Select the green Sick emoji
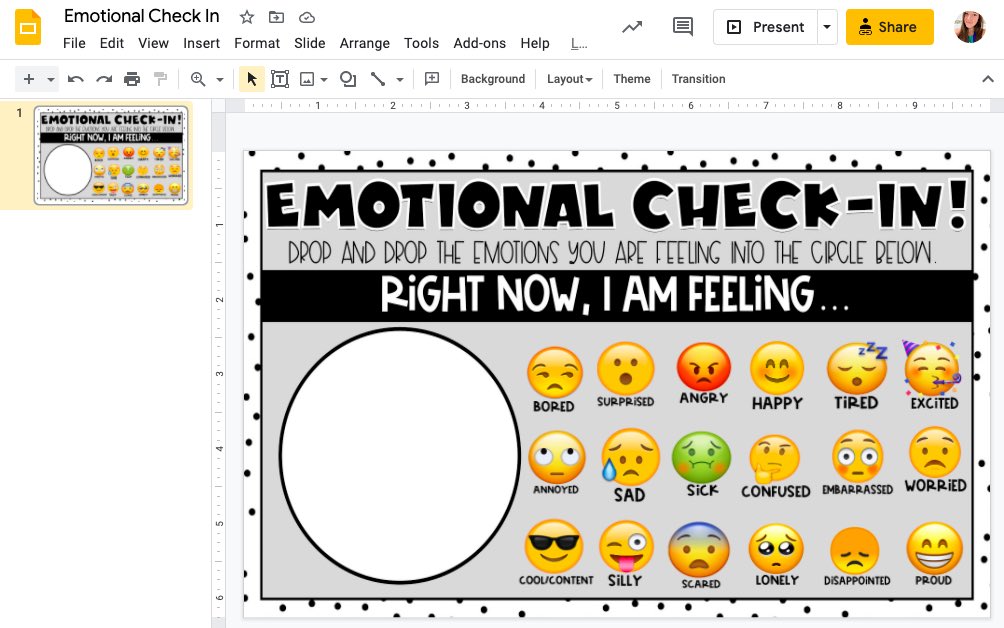Screen dimensions: 1004x628 pos(702,457)
